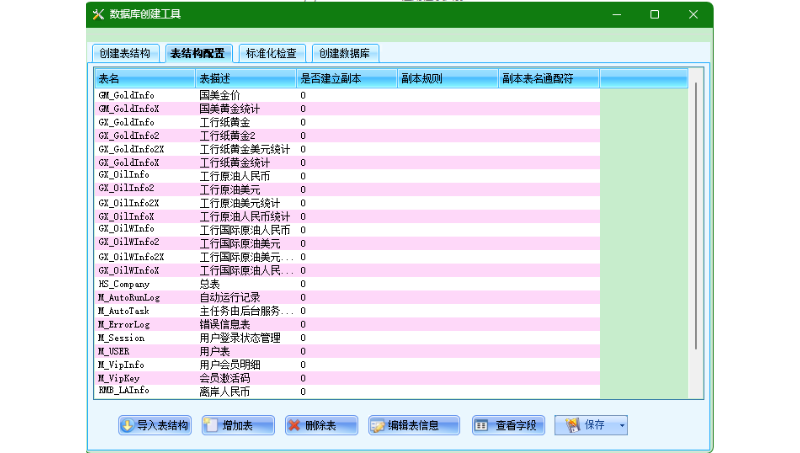Select the GX_OilInfo2X row
800x453 pixels.
pos(347,203)
